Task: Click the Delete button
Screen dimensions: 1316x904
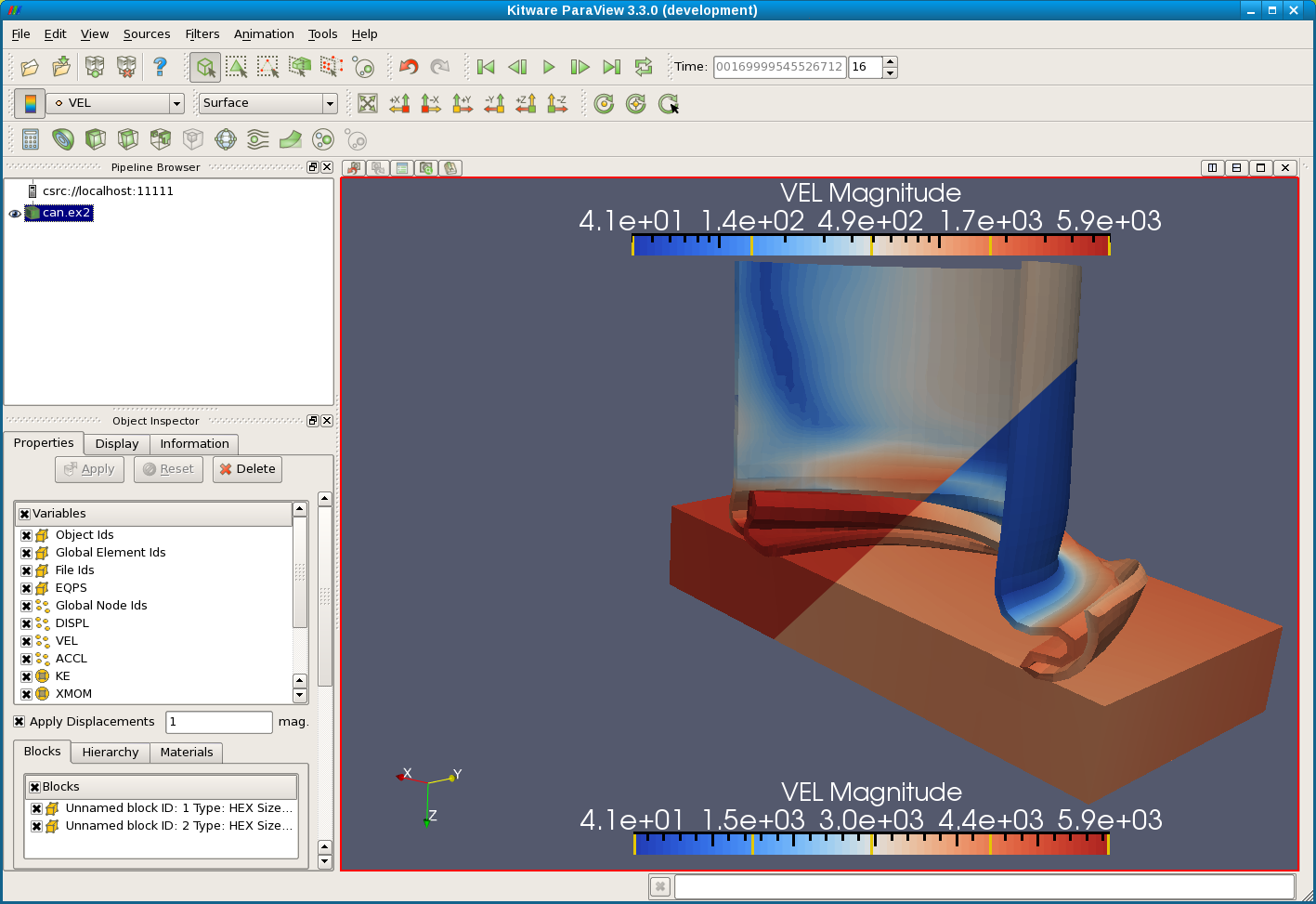Action: pyautogui.click(x=247, y=469)
